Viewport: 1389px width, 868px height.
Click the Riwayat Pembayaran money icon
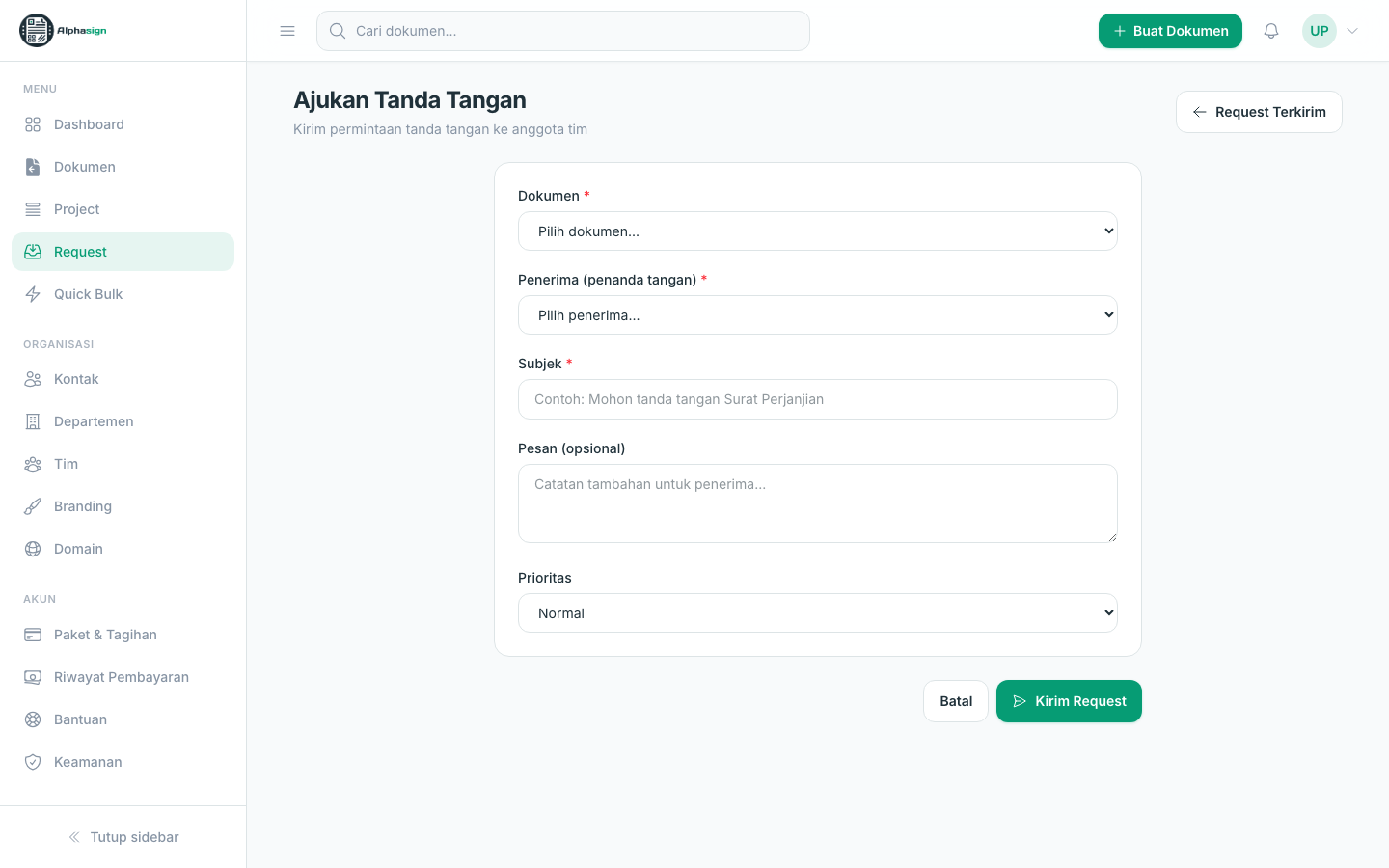tap(33, 677)
